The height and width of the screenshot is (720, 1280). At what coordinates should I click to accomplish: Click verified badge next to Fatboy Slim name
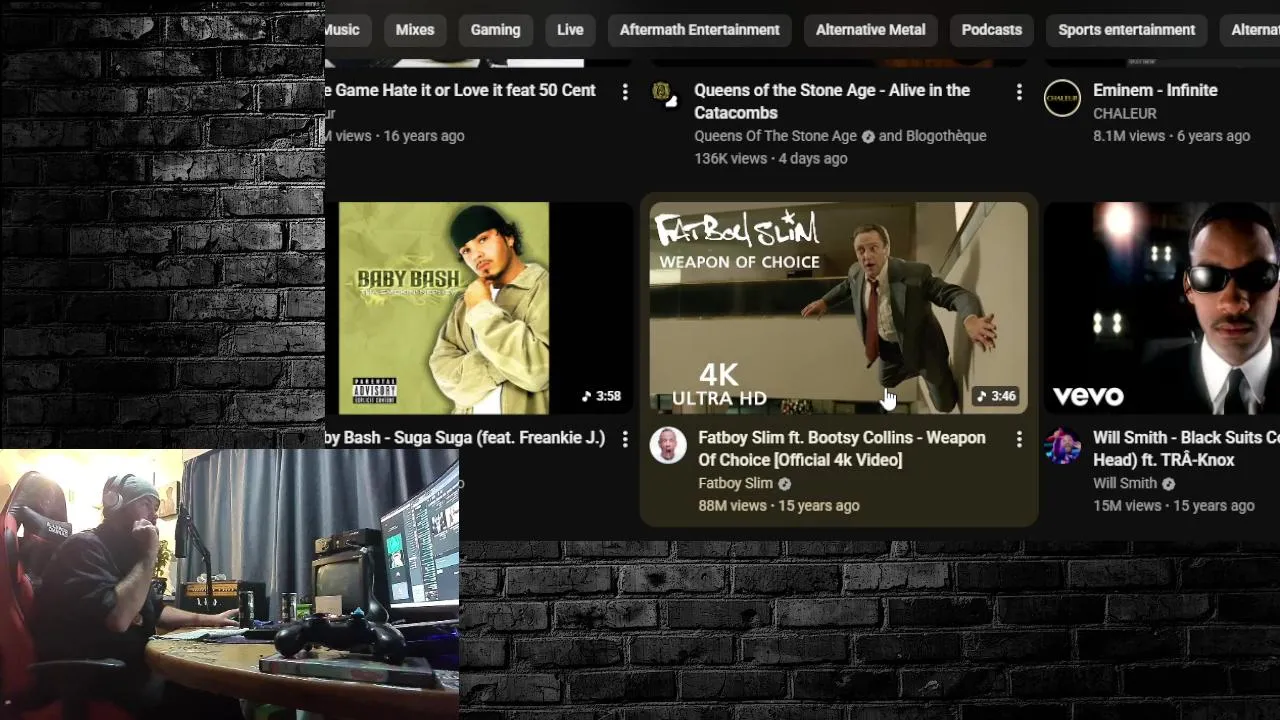[785, 484]
